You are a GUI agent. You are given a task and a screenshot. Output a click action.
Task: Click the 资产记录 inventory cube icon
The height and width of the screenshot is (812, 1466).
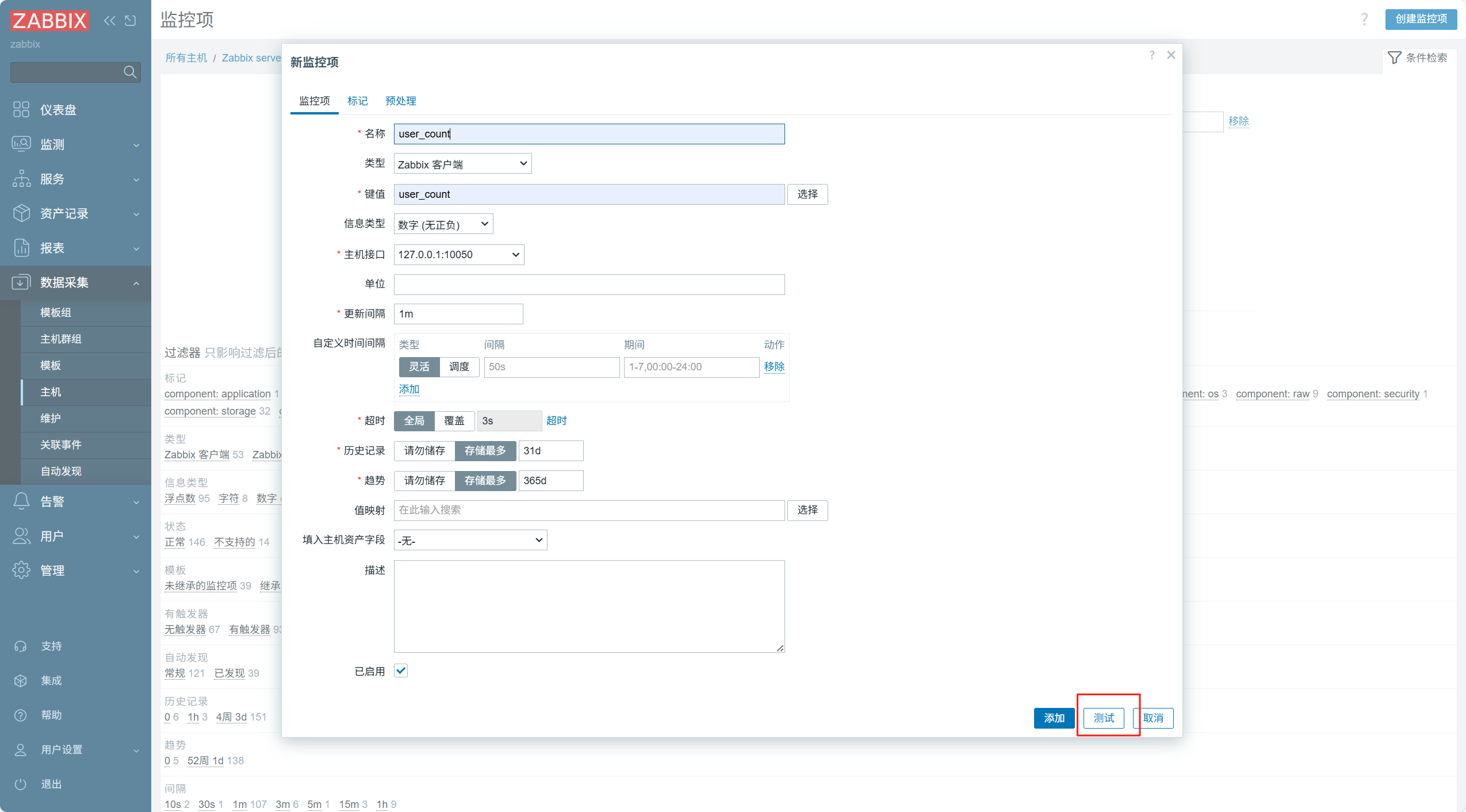click(21, 213)
